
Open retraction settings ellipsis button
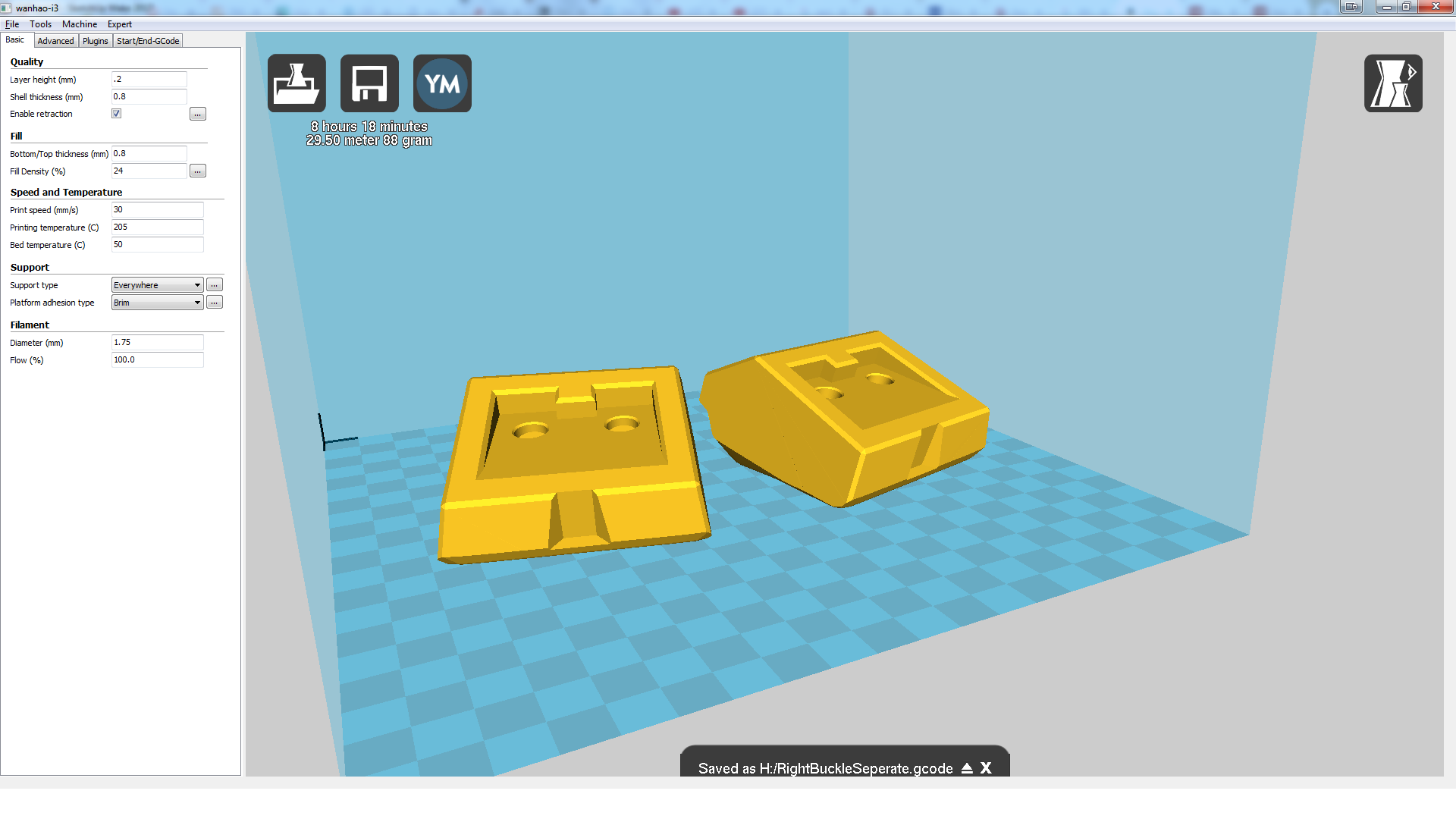point(197,115)
